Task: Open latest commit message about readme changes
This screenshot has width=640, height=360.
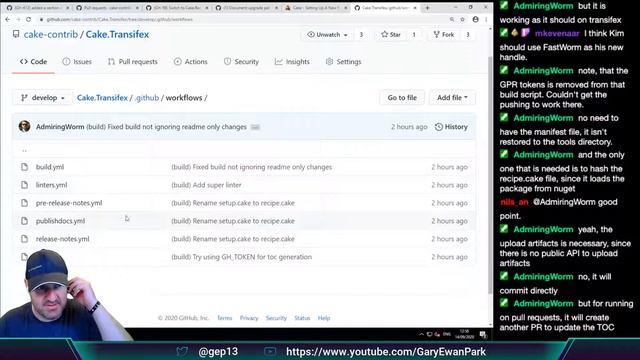Action: coord(167,127)
